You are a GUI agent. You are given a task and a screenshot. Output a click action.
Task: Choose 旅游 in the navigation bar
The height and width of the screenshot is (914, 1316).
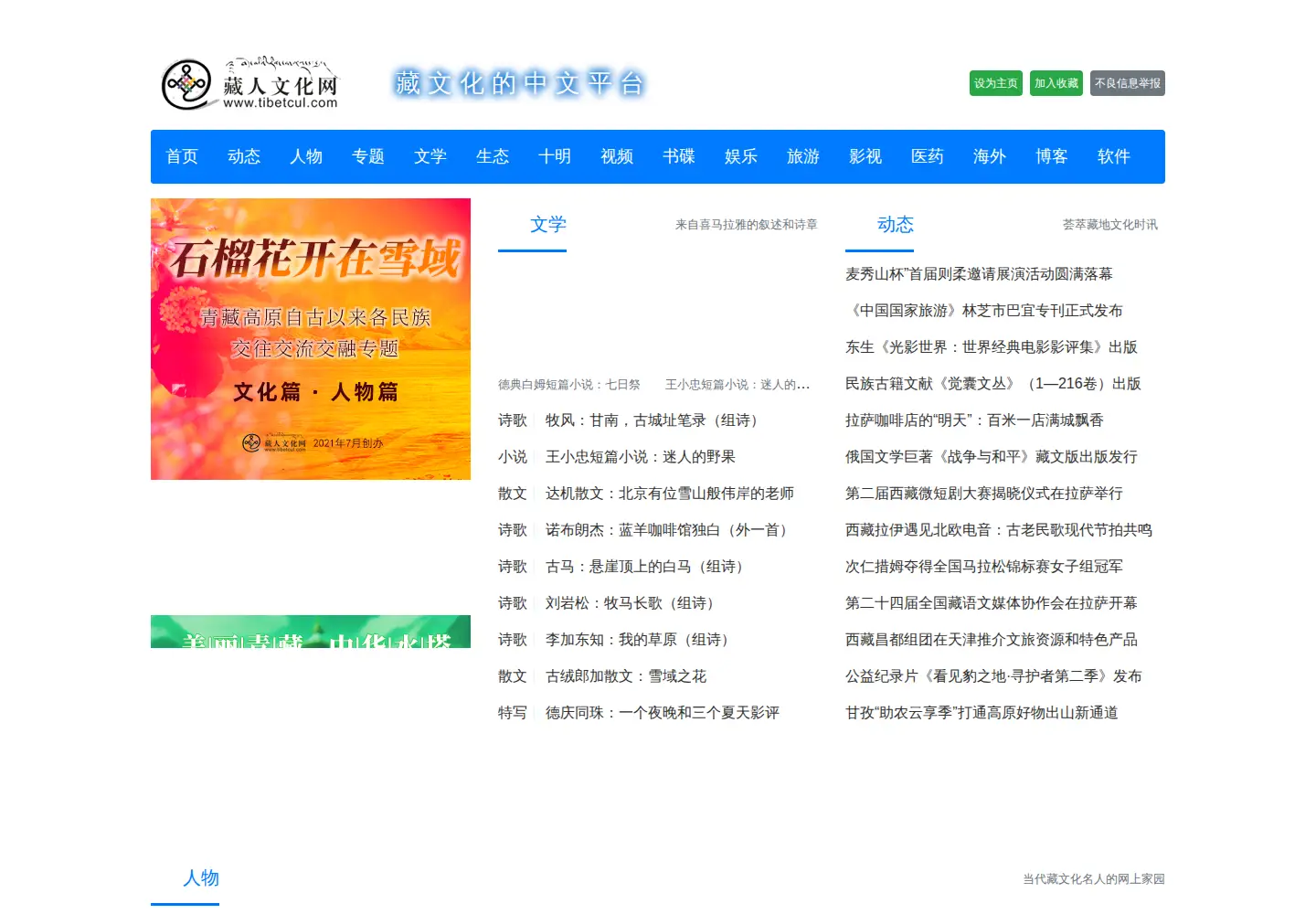pos(803,156)
